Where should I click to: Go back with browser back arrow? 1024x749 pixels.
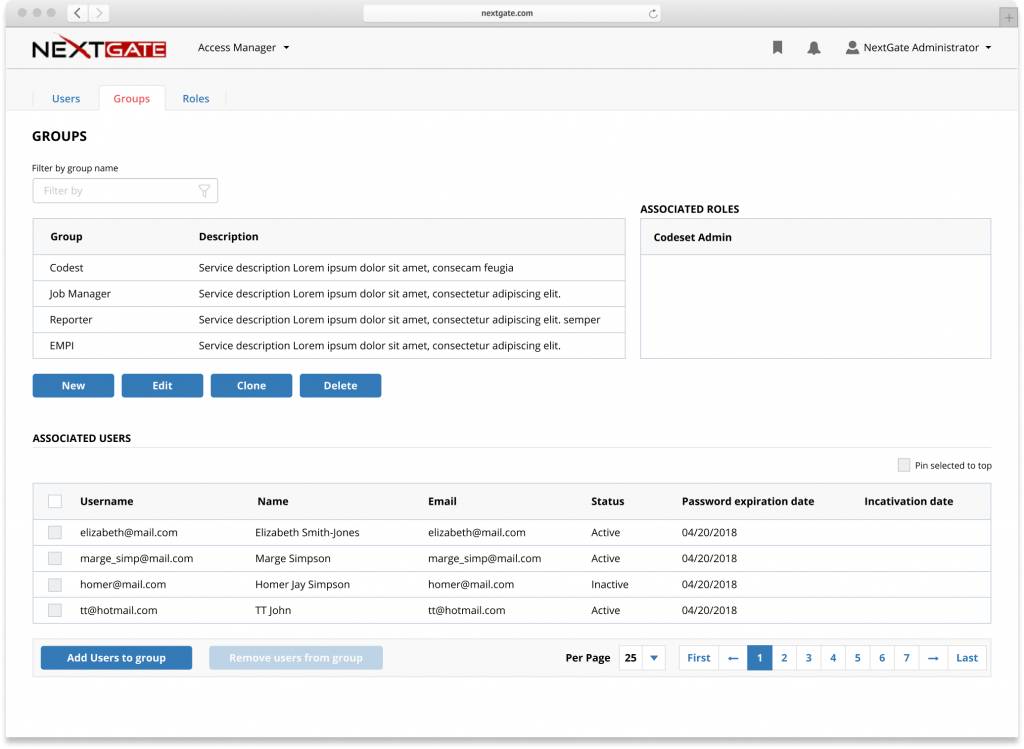(78, 13)
